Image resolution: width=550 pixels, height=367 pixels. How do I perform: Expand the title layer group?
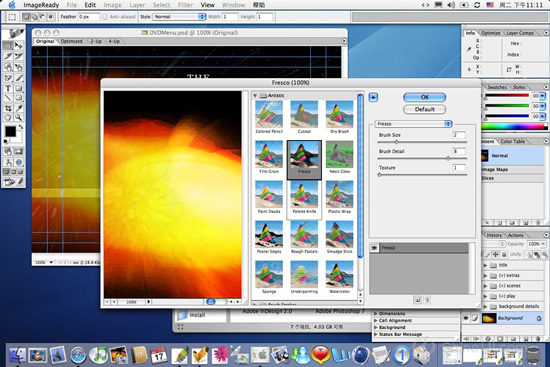485,265
